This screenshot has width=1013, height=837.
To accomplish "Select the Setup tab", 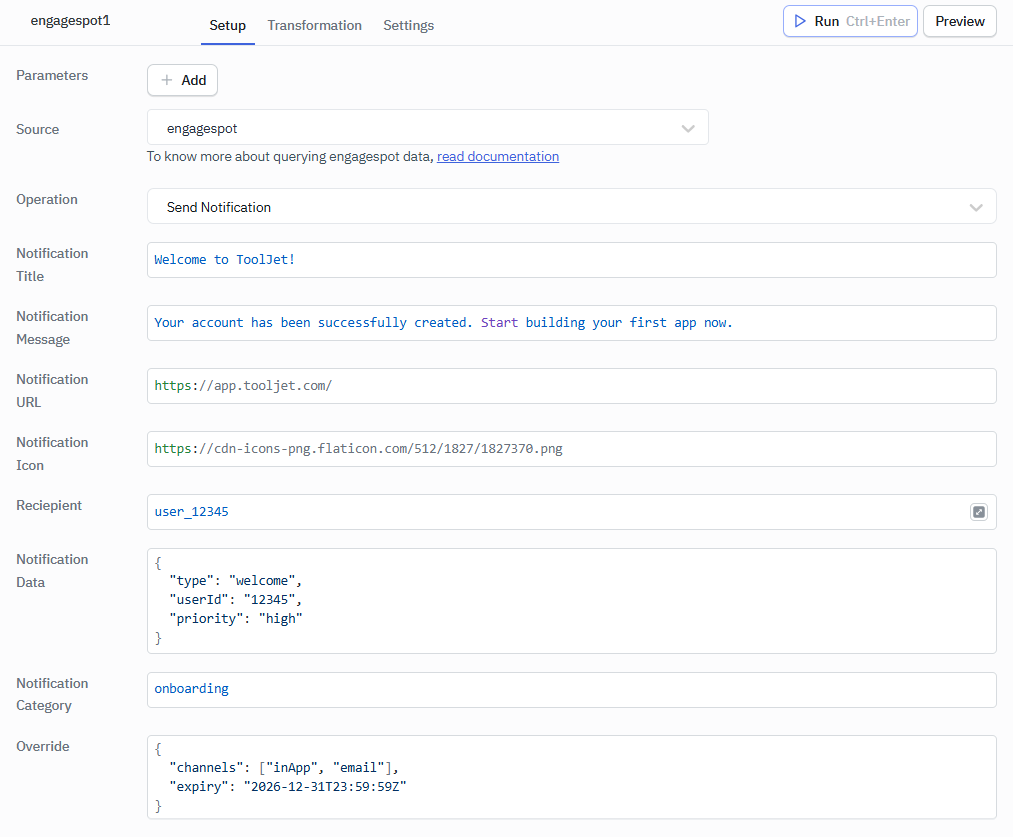I will coord(227,25).
